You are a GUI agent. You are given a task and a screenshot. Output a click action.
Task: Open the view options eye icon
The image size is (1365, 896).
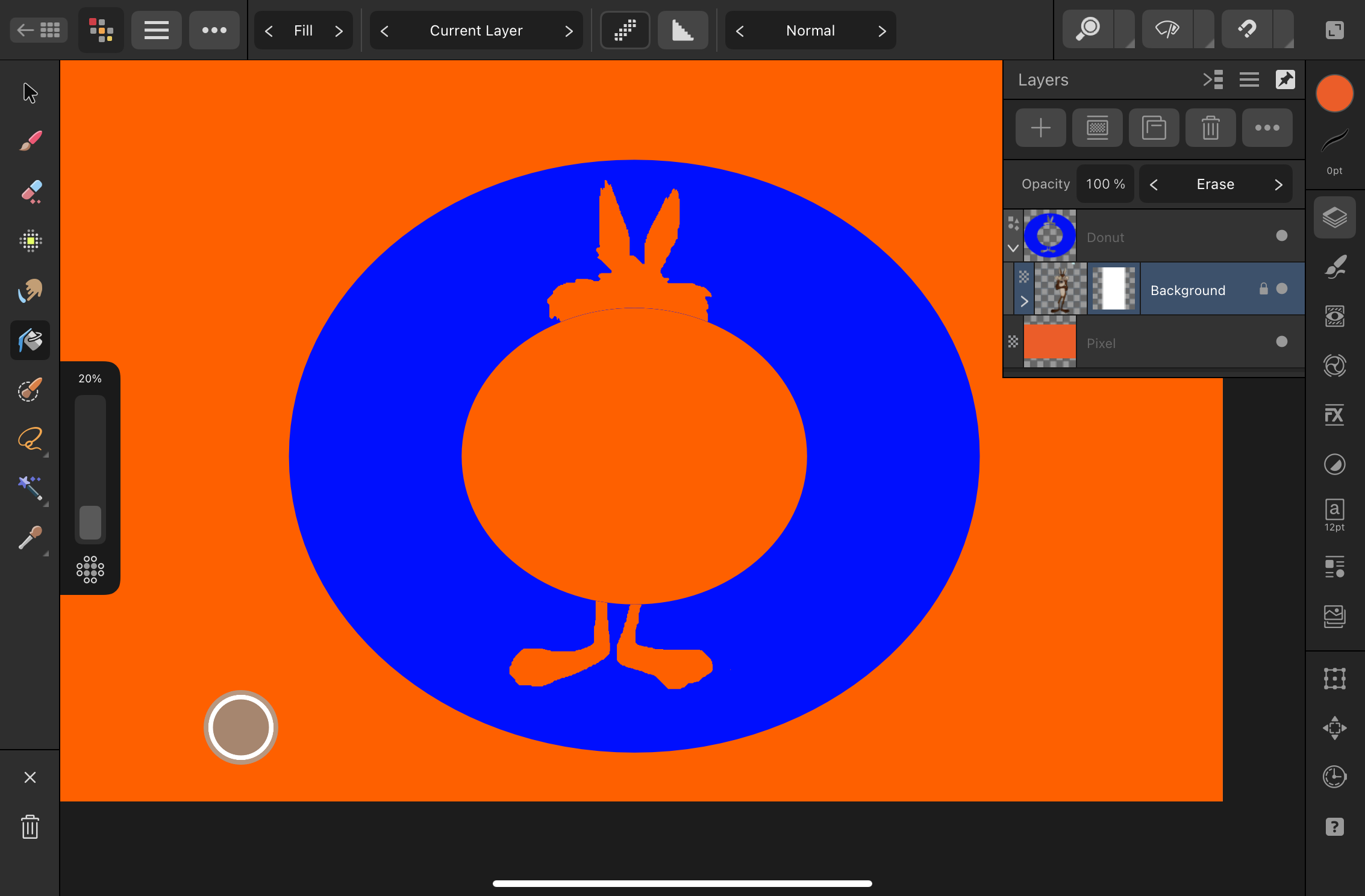point(1167,29)
